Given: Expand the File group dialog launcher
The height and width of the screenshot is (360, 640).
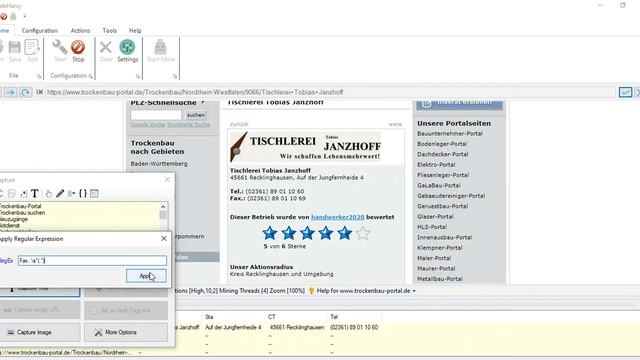Looking at the screenshot, I should (x=39, y=76).
